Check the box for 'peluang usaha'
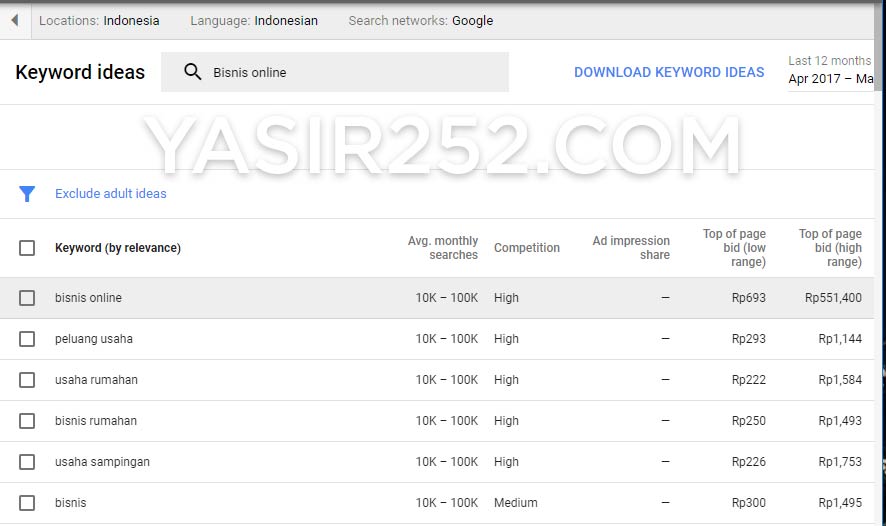 27,339
